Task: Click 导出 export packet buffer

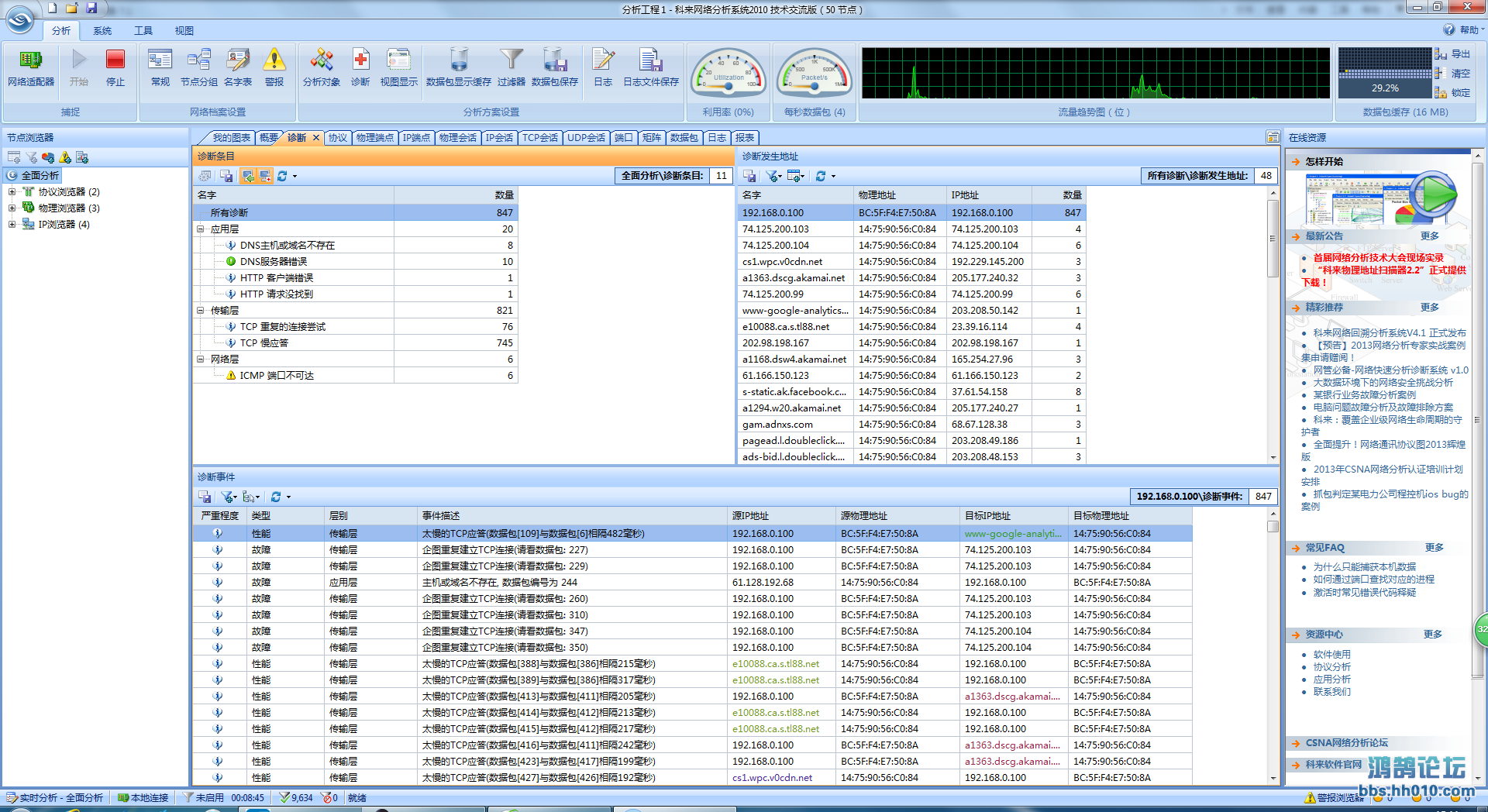Action: point(1452,54)
